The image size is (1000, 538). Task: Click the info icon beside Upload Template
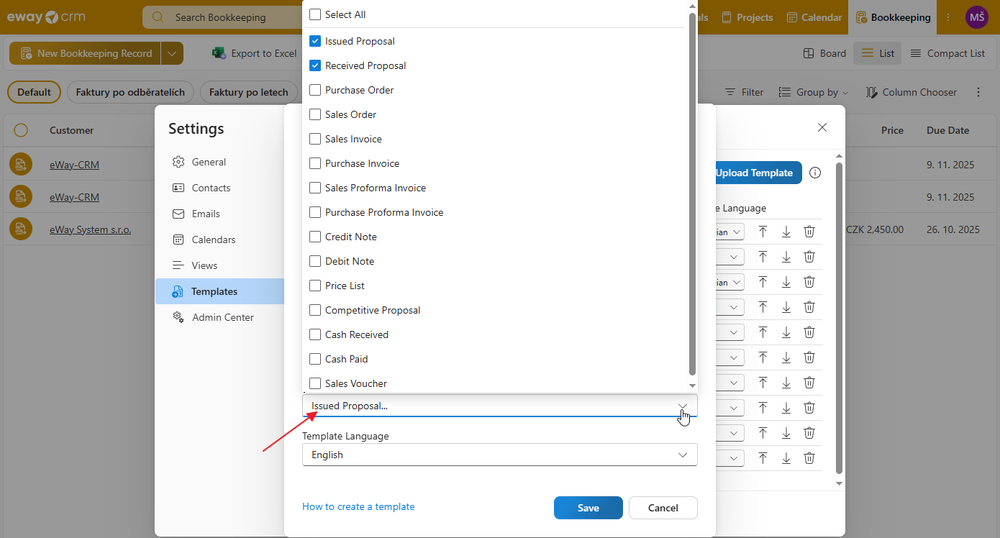(x=815, y=173)
